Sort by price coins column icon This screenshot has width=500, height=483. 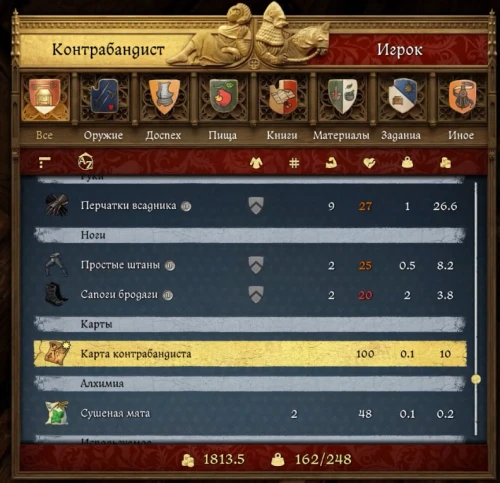[445, 163]
